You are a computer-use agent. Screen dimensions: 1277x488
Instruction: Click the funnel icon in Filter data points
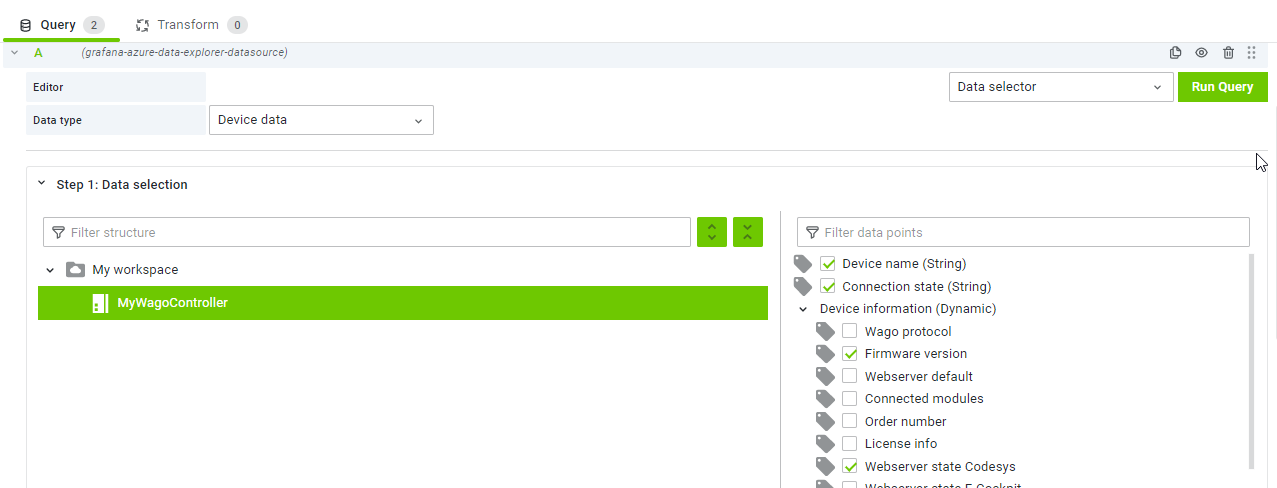coord(812,232)
